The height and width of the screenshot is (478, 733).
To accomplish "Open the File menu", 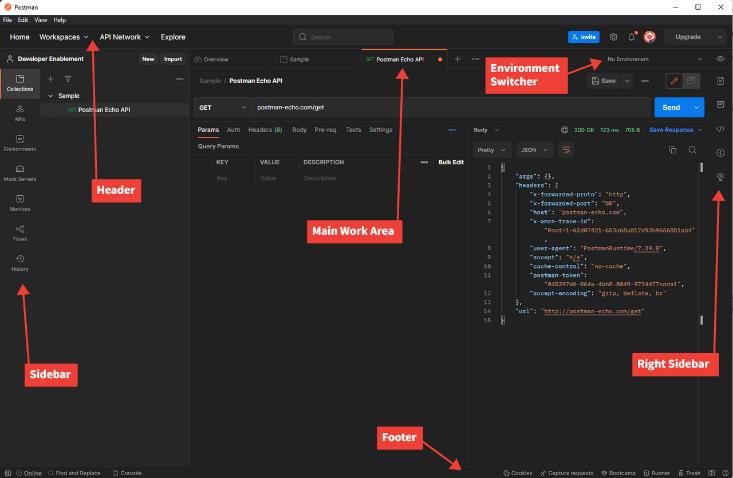I will coord(7,20).
